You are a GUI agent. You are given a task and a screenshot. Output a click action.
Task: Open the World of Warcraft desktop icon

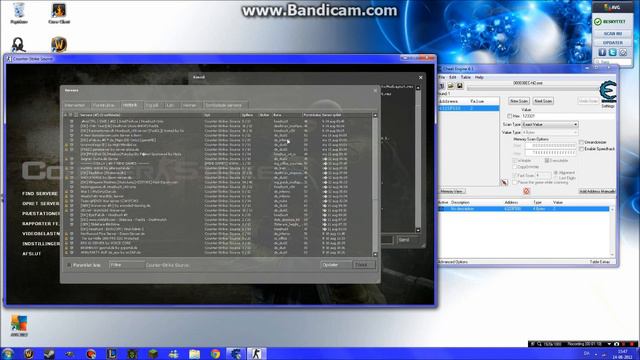pos(59,45)
